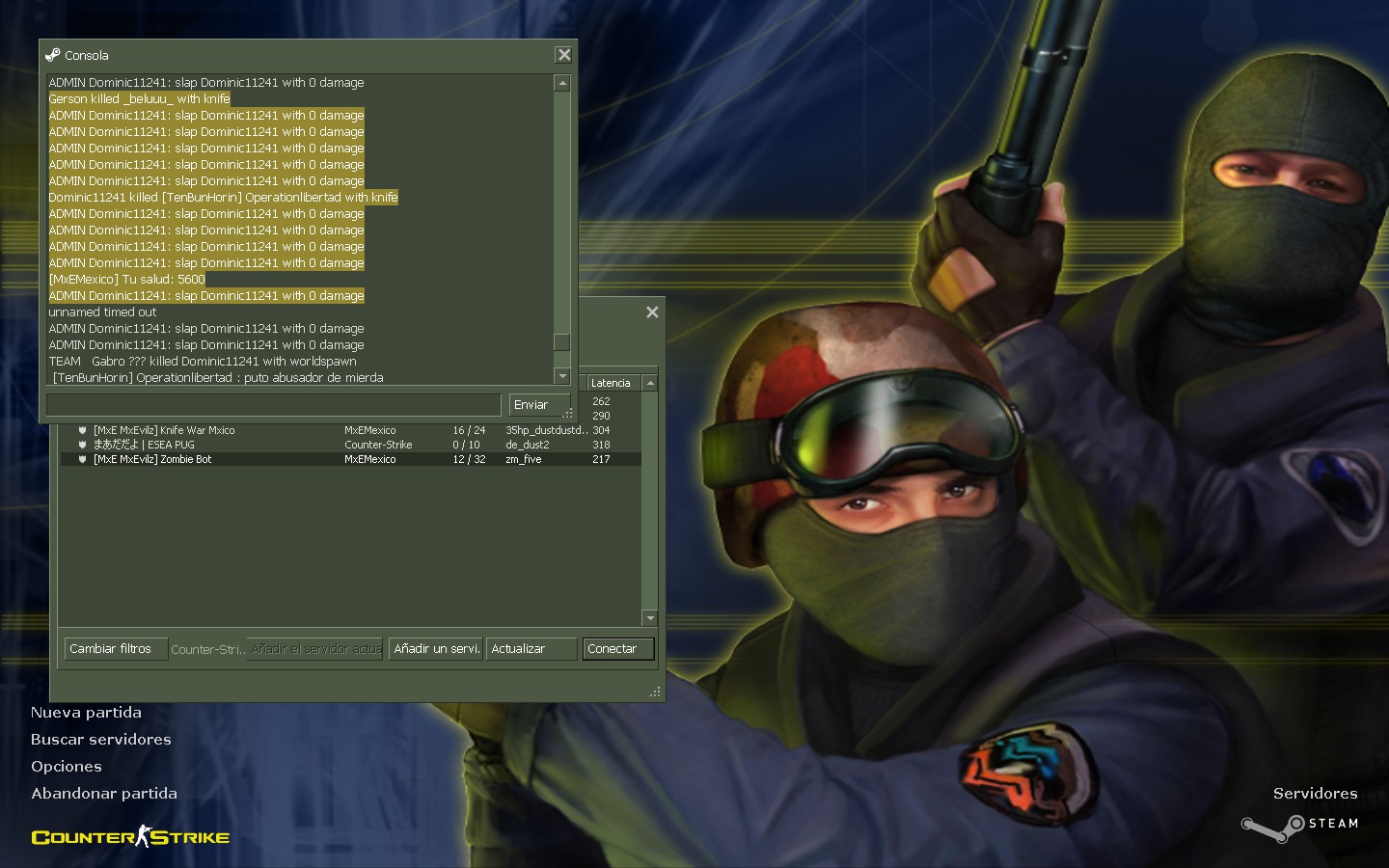Select the Knife War Mxico server row
Image resolution: width=1389 pixels, height=868 pixels.
pos(350,430)
